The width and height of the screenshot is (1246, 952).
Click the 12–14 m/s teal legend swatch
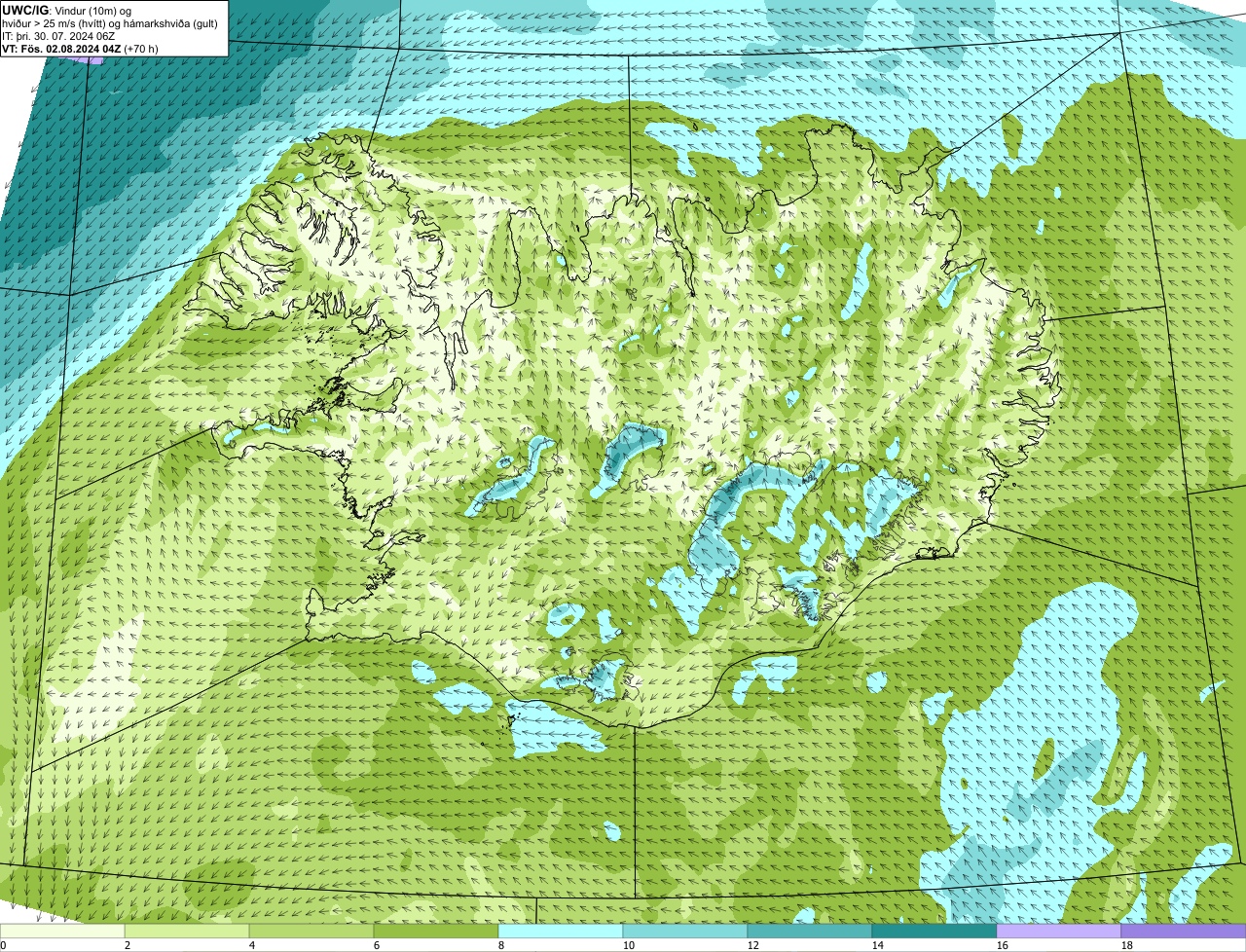pyautogui.click(x=810, y=931)
